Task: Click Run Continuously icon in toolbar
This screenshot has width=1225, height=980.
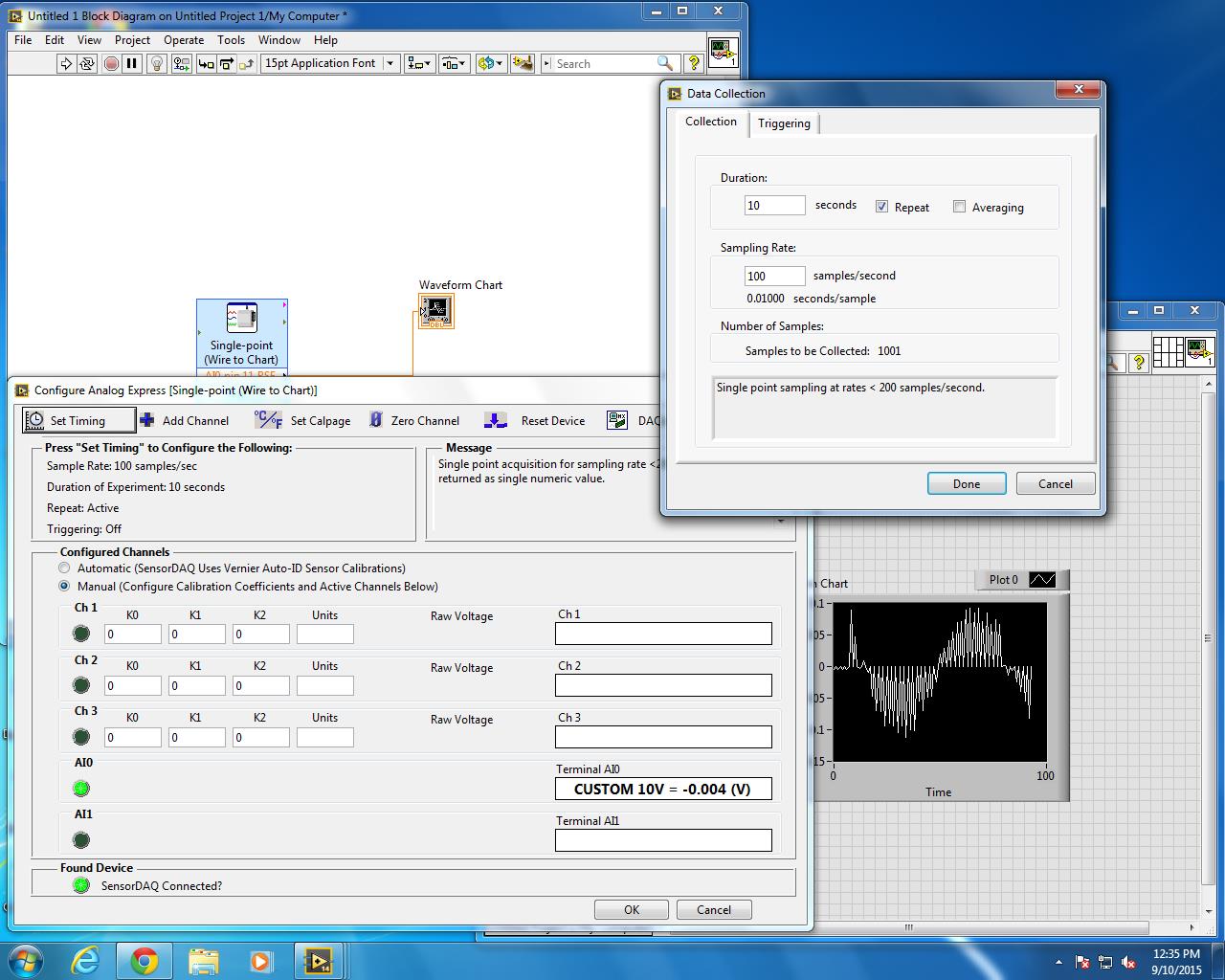Action: point(87,64)
